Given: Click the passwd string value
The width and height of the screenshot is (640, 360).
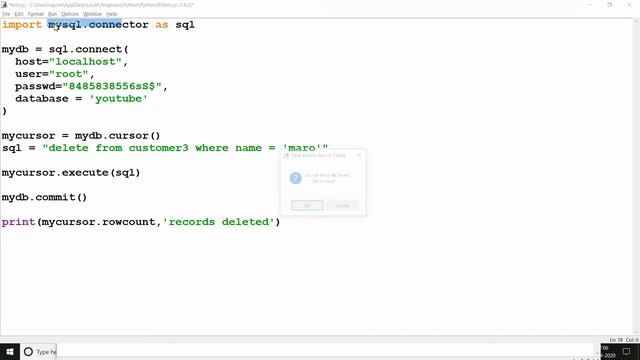Looking at the screenshot, I should 112,86.
